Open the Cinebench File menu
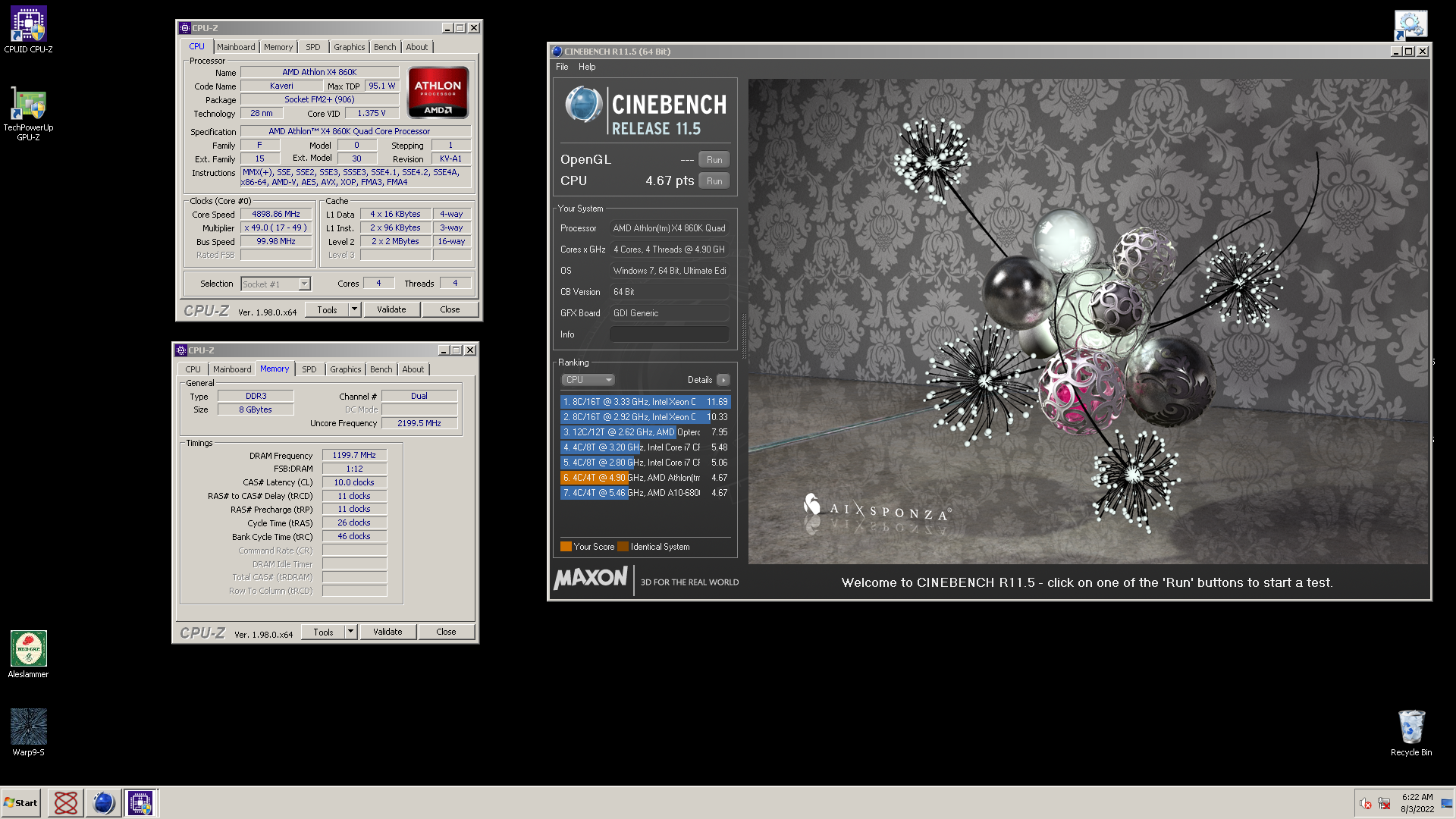Image resolution: width=1456 pixels, height=819 pixels. 562,67
